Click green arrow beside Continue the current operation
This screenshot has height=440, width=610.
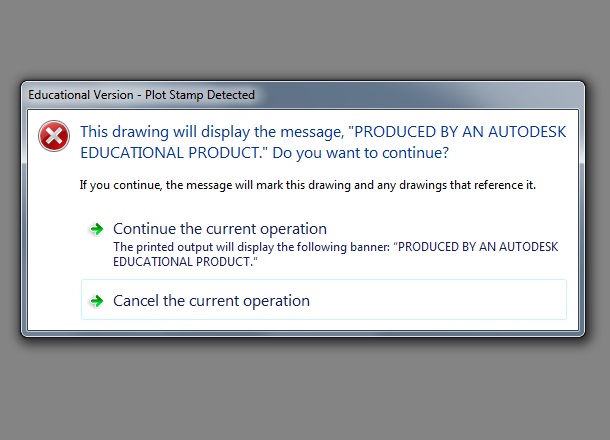click(96, 229)
